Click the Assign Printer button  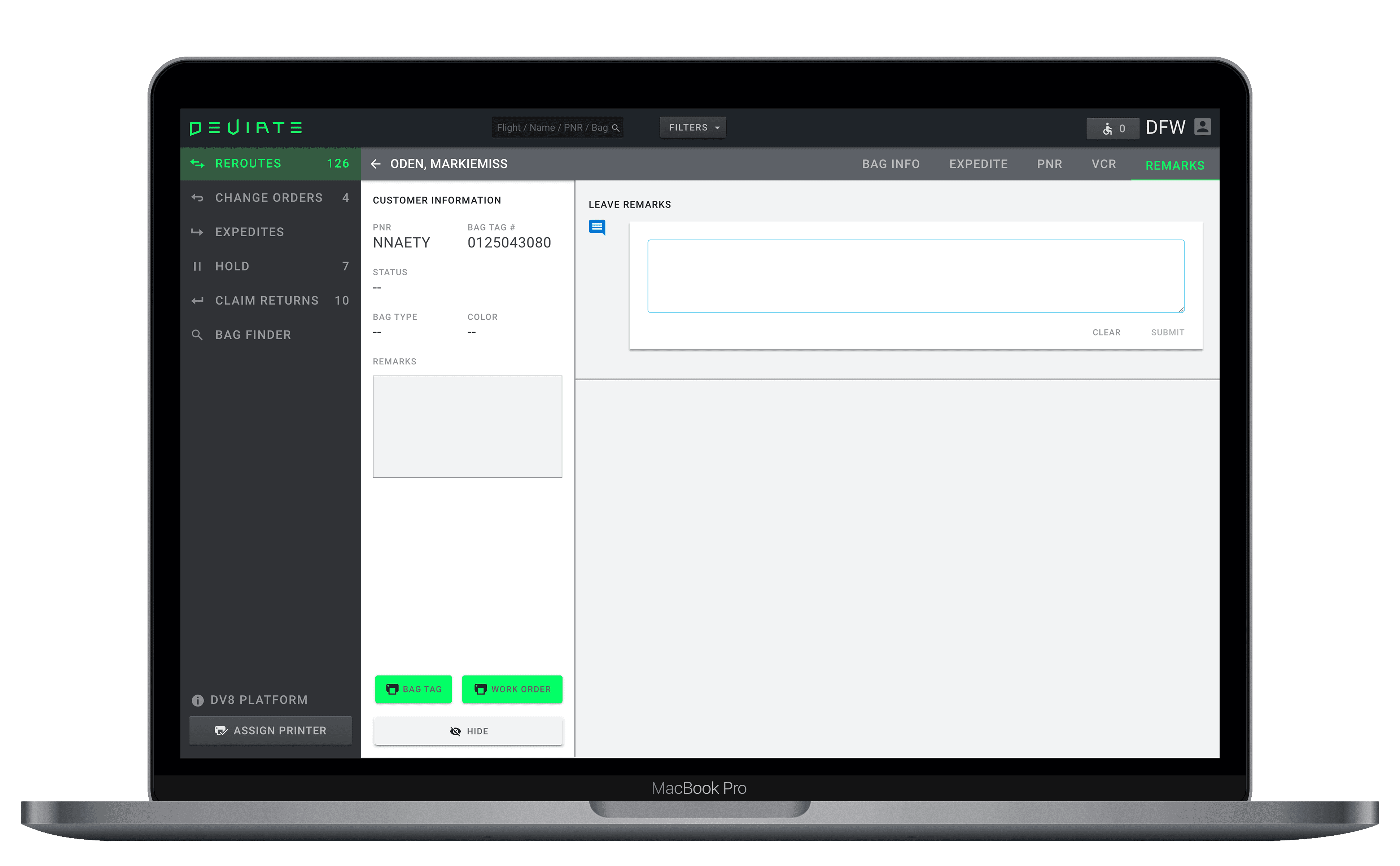tap(270, 730)
